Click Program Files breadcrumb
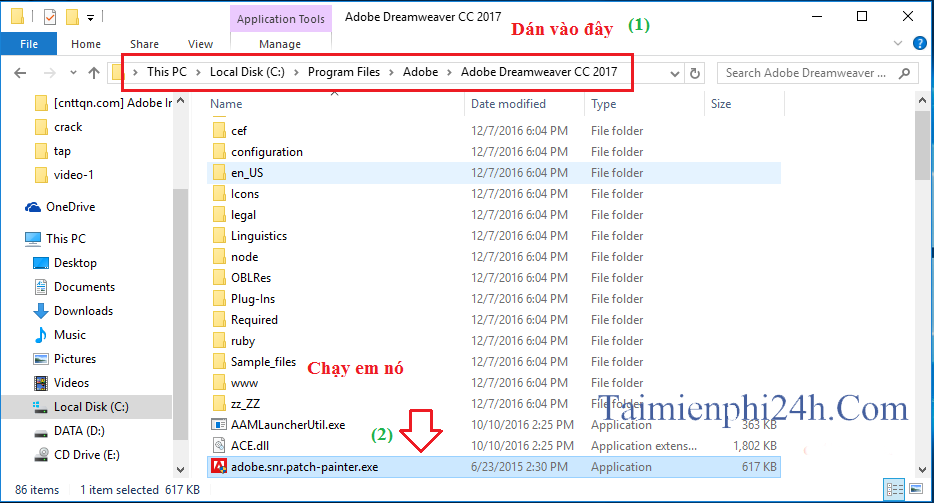Viewport: 934px width, 503px height. click(344, 72)
